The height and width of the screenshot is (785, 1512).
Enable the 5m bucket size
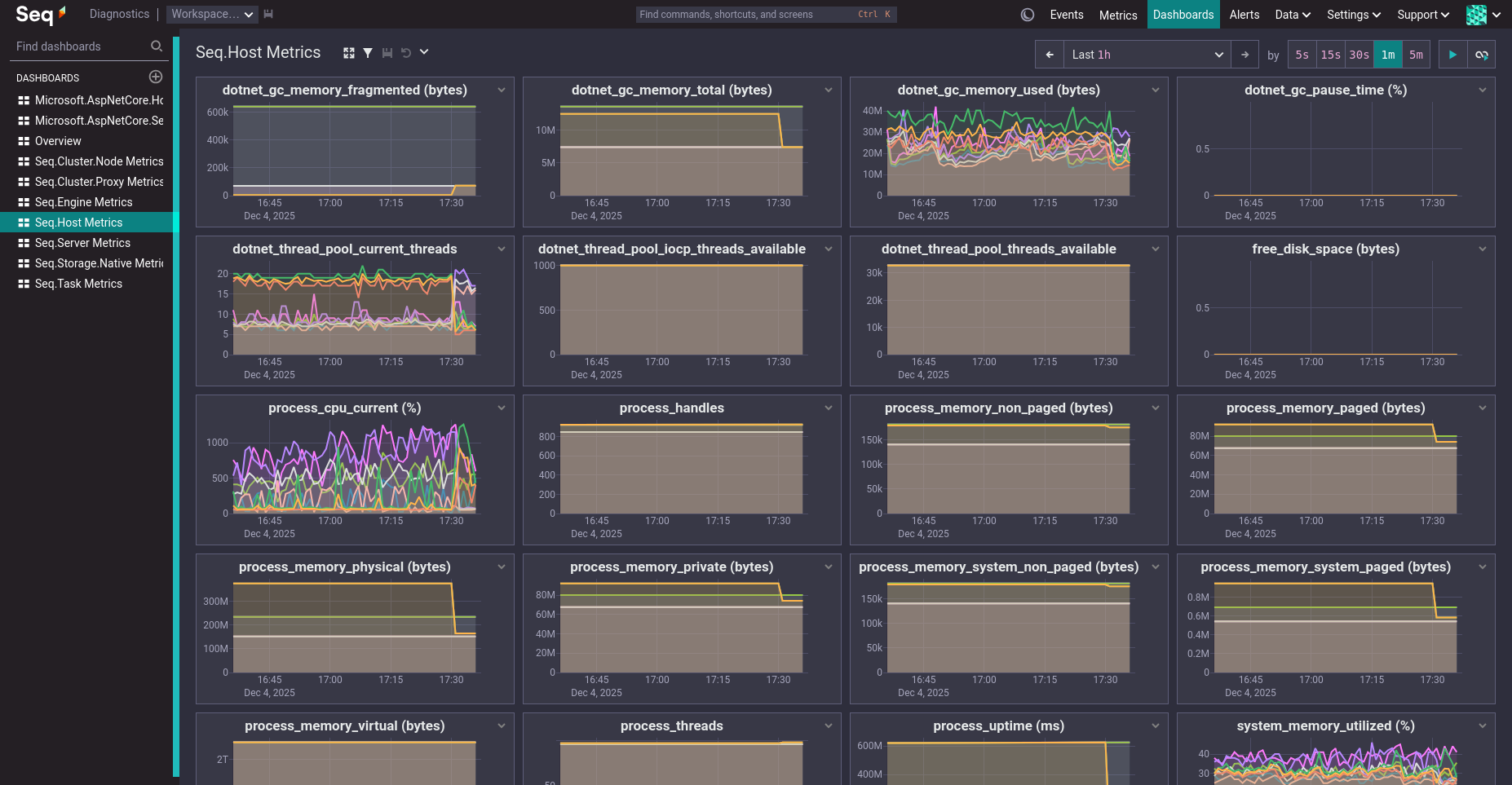click(x=1417, y=54)
